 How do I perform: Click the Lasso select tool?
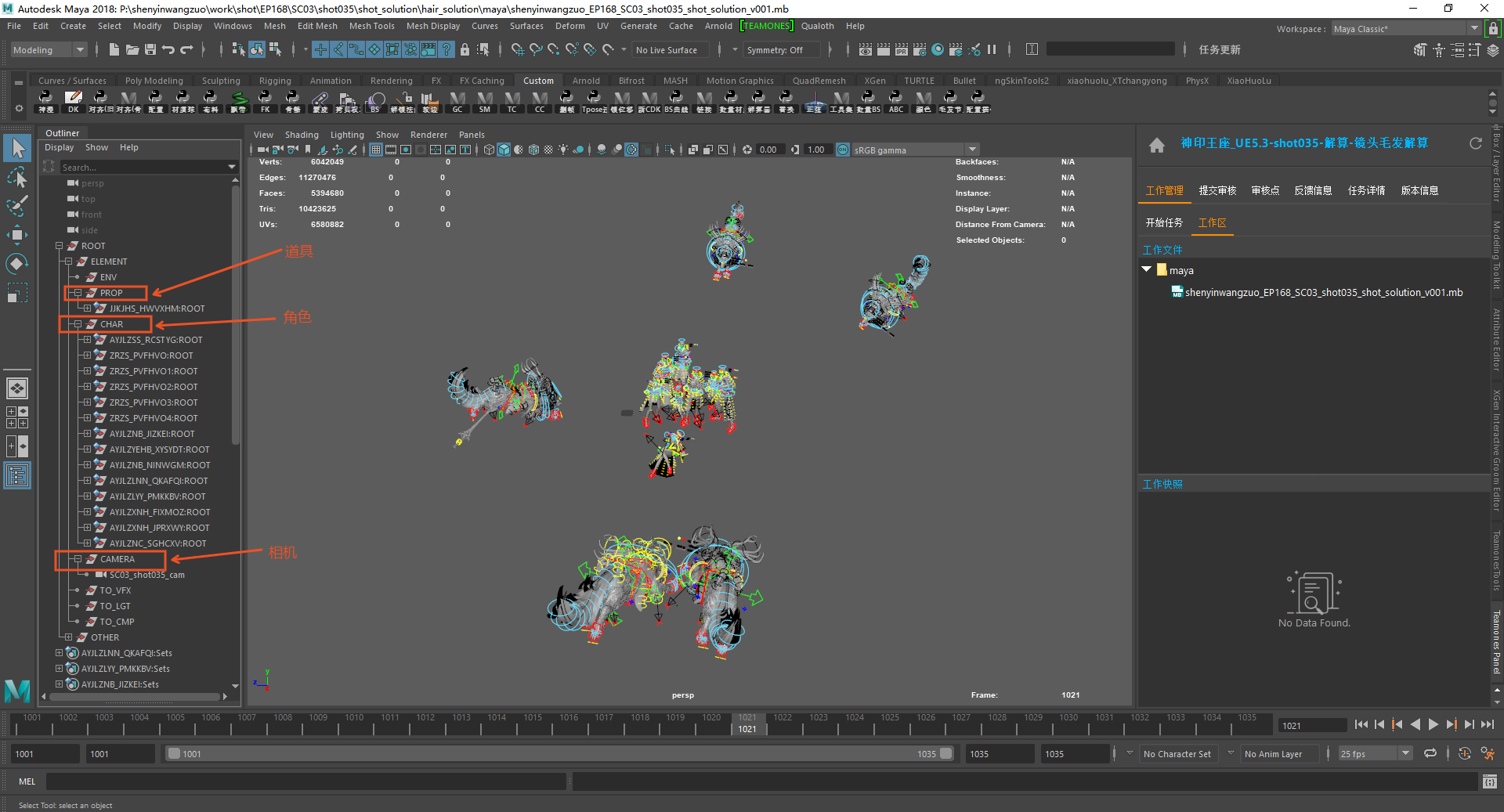tap(17, 178)
